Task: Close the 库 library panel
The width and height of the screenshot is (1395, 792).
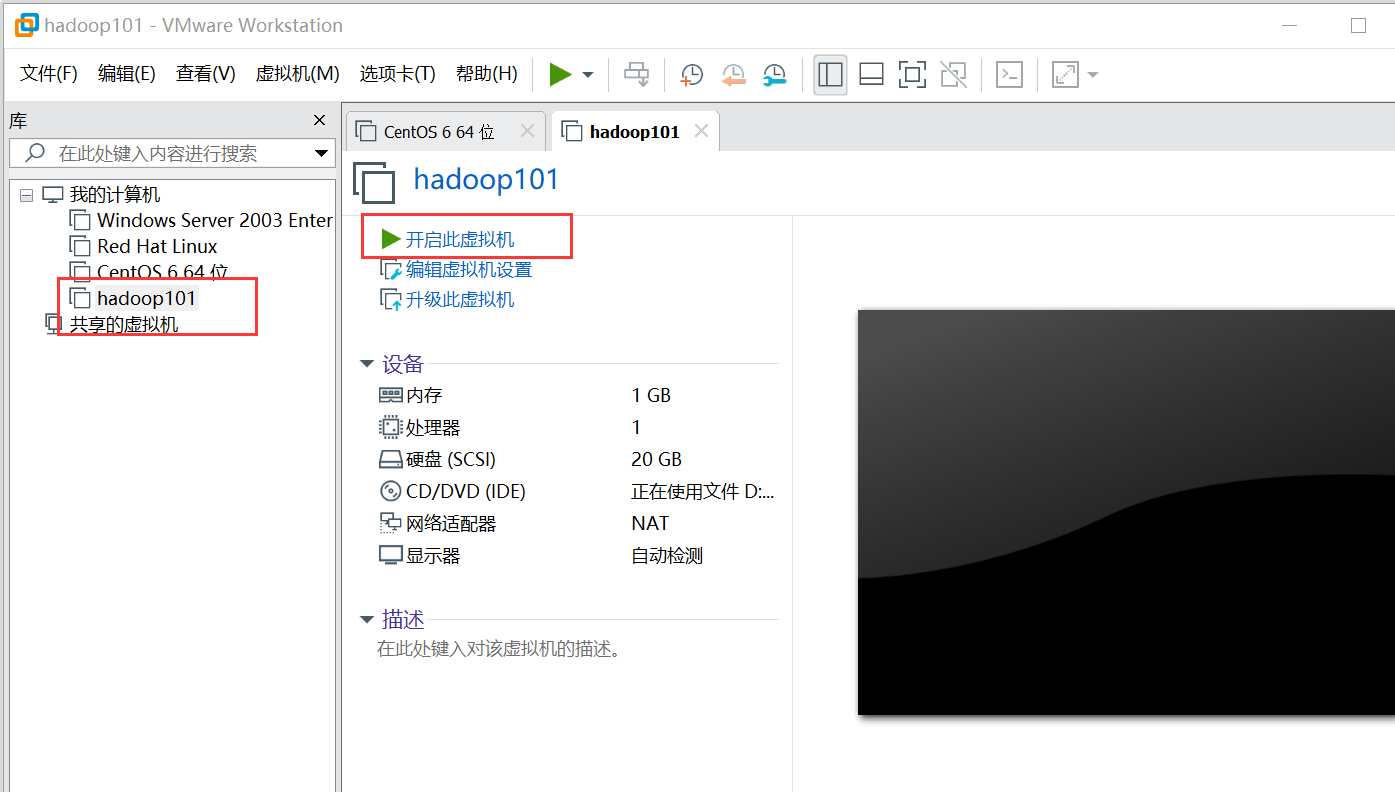Action: (319, 121)
